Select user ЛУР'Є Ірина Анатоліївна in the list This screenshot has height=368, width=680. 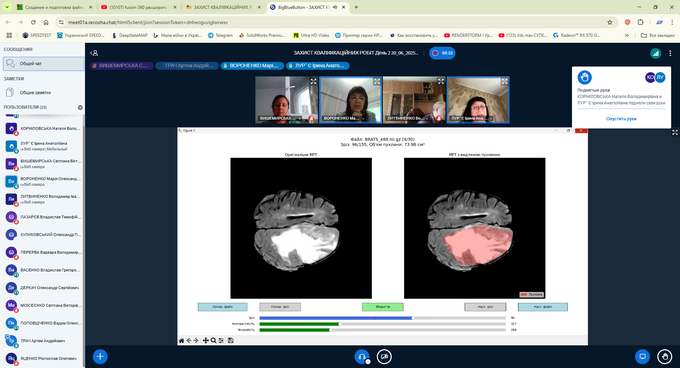tap(43, 146)
